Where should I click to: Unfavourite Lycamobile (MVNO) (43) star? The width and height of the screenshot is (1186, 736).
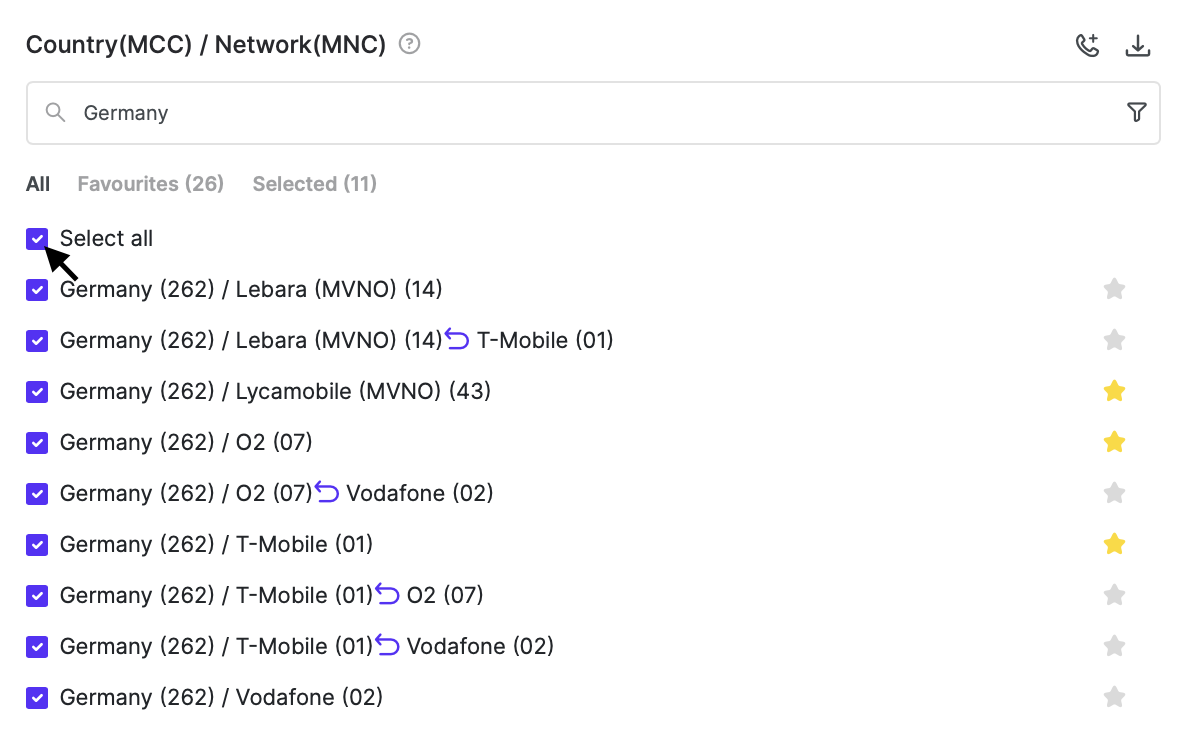[1114, 391]
